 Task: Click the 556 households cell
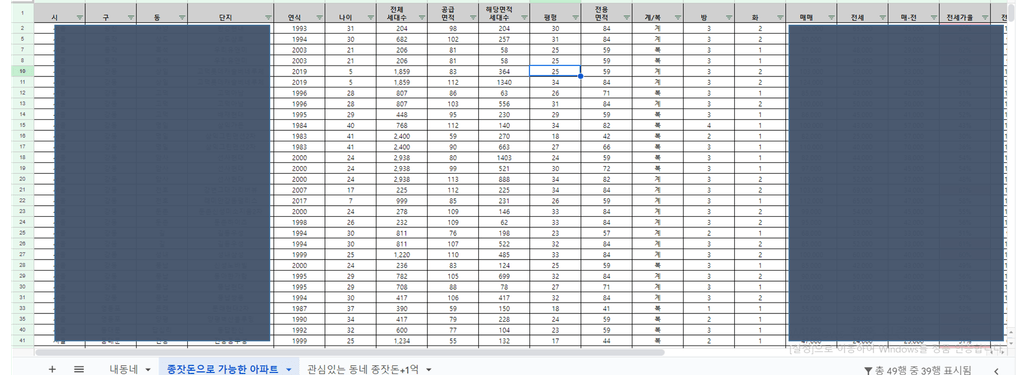pos(503,104)
